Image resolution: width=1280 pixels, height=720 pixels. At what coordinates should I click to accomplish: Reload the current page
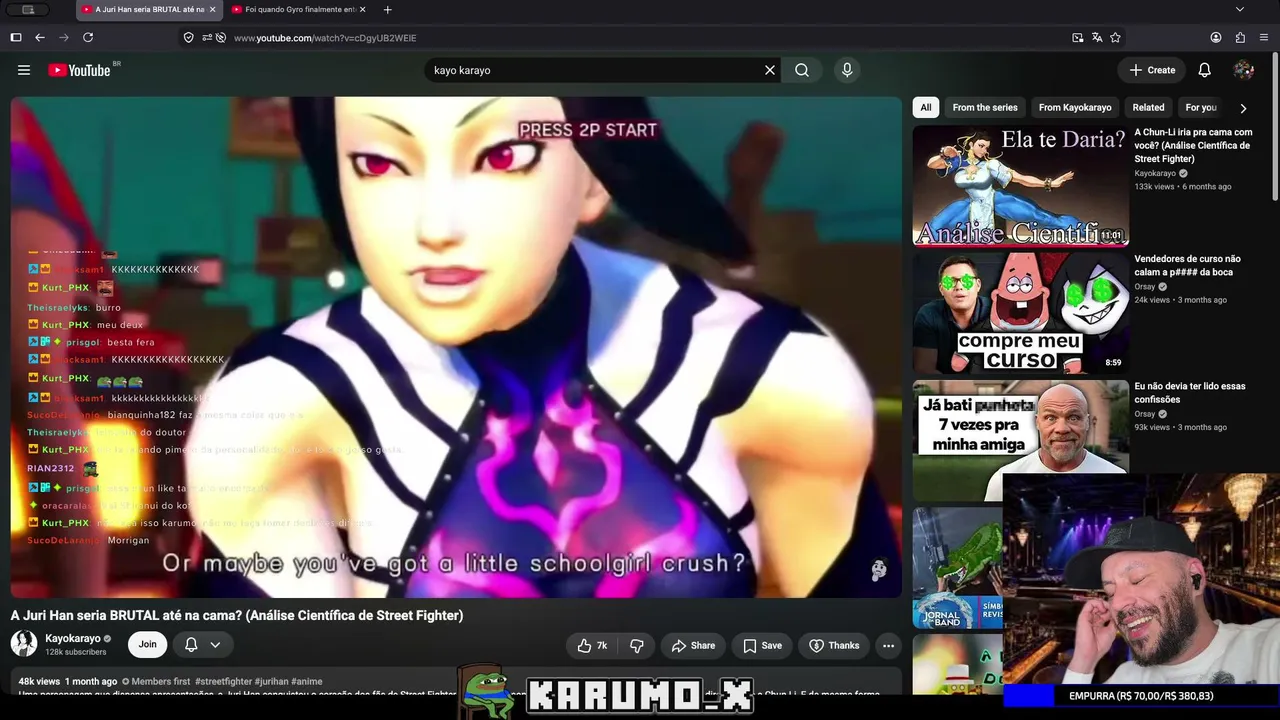tap(88, 38)
